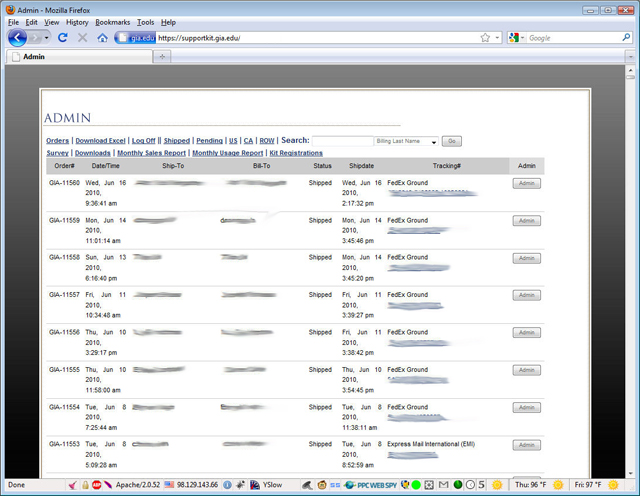
Task: Open the Firebug bug icon in status bar
Action: point(240,485)
